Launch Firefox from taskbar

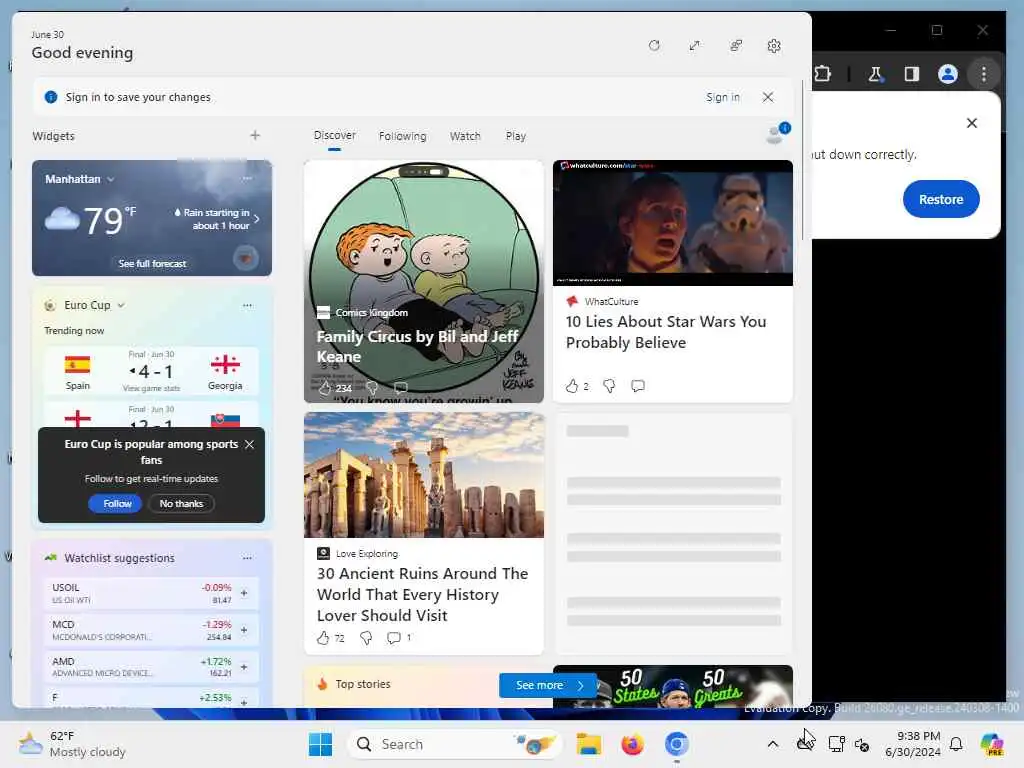click(x=632, y=744)
